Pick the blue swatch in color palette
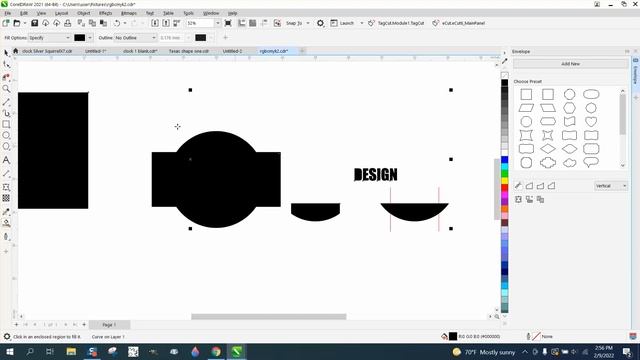640x360 pixels. pos(505,159)
